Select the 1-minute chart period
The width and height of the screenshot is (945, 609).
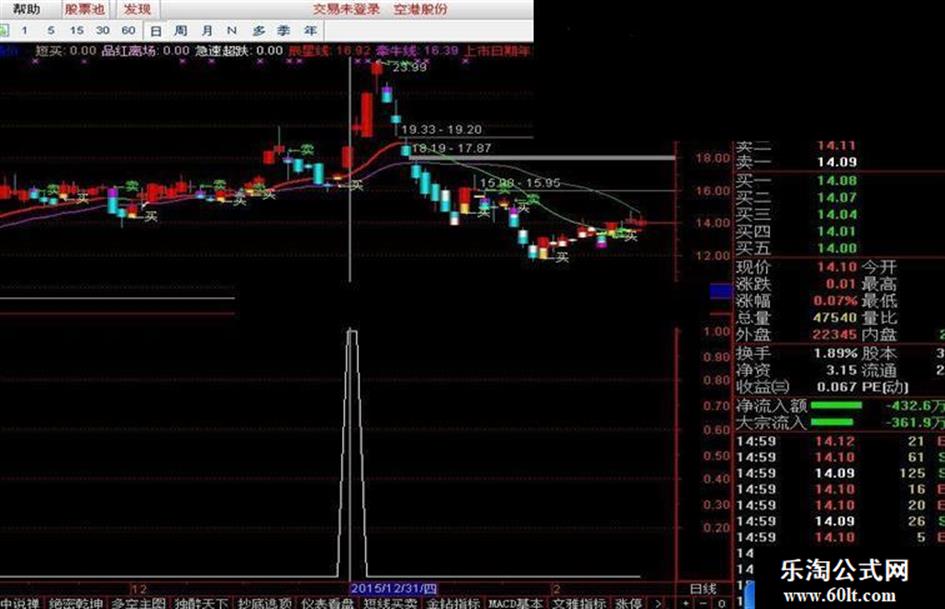[x=24, y=30]
